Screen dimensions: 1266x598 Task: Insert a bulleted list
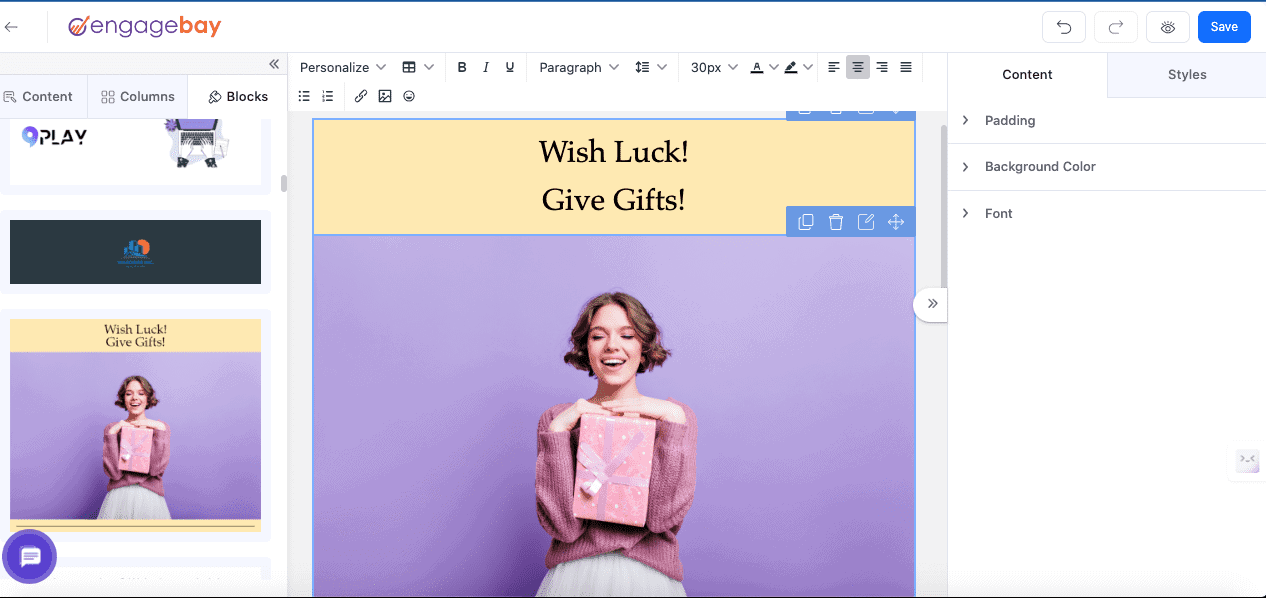pos(305,97)
